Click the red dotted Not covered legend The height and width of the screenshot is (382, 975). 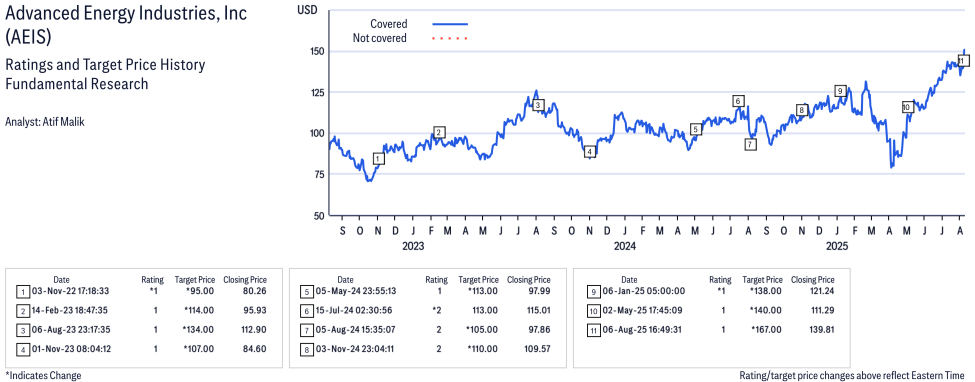(450, 39)
